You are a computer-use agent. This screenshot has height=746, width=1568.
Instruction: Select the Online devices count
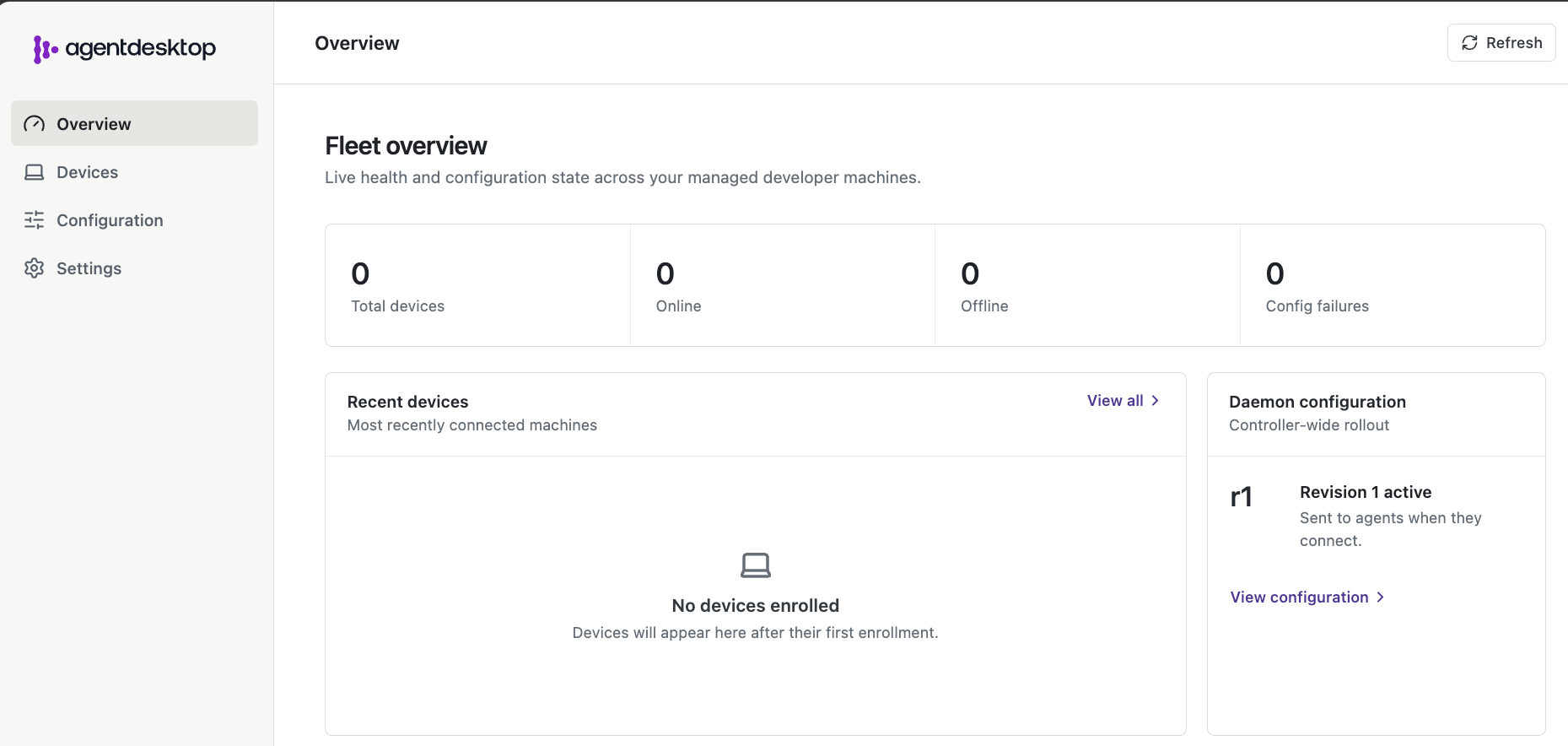[x=665, y=273]
